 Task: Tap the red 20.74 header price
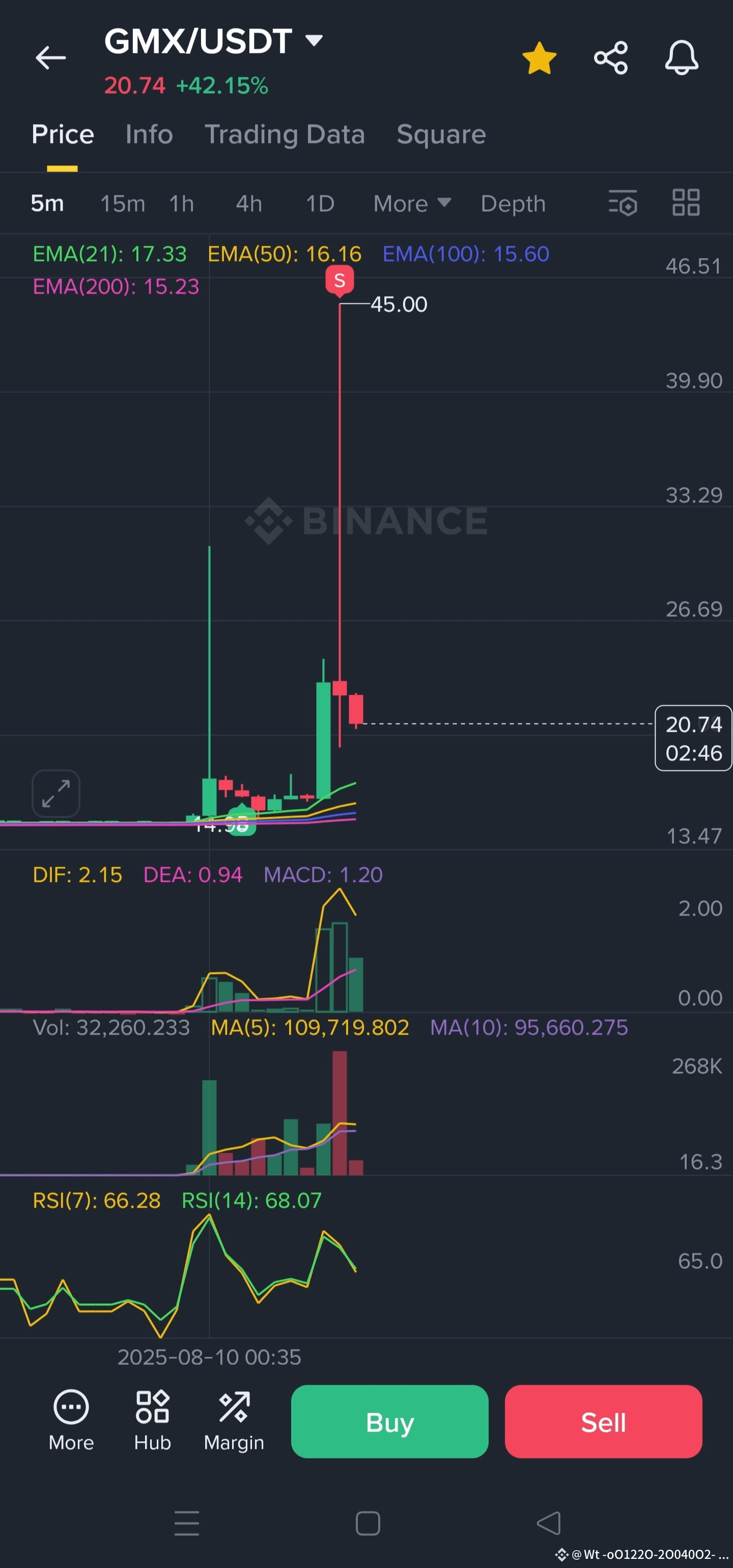134,86
